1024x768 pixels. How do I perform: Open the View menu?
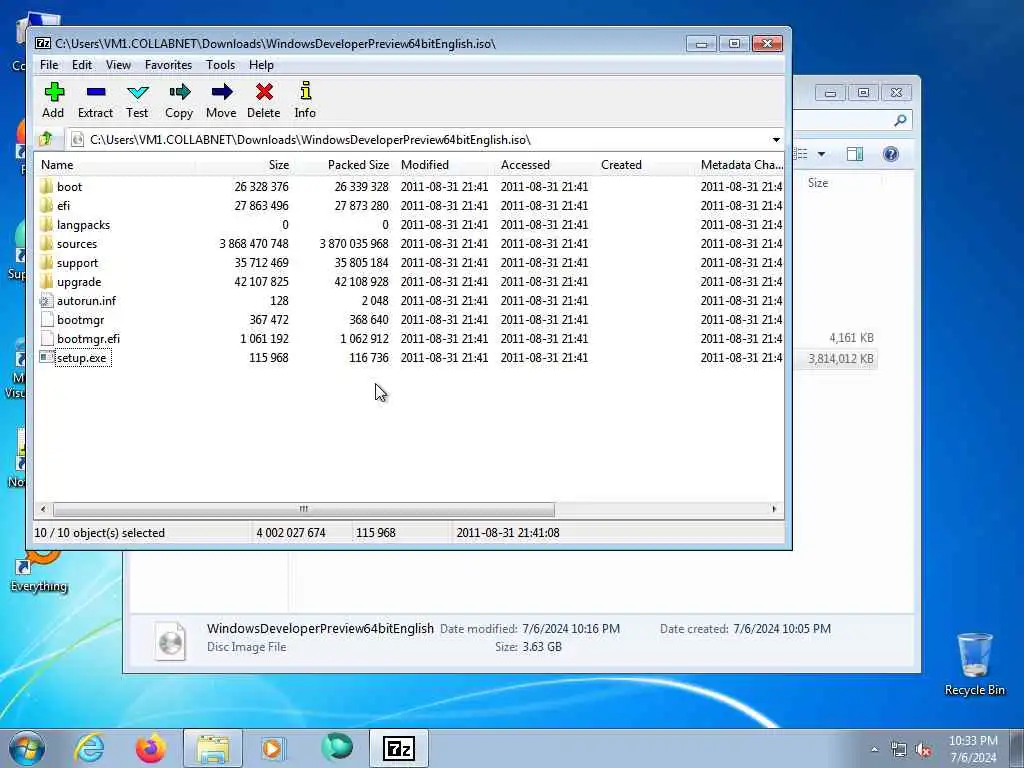[x=118, y=65]
